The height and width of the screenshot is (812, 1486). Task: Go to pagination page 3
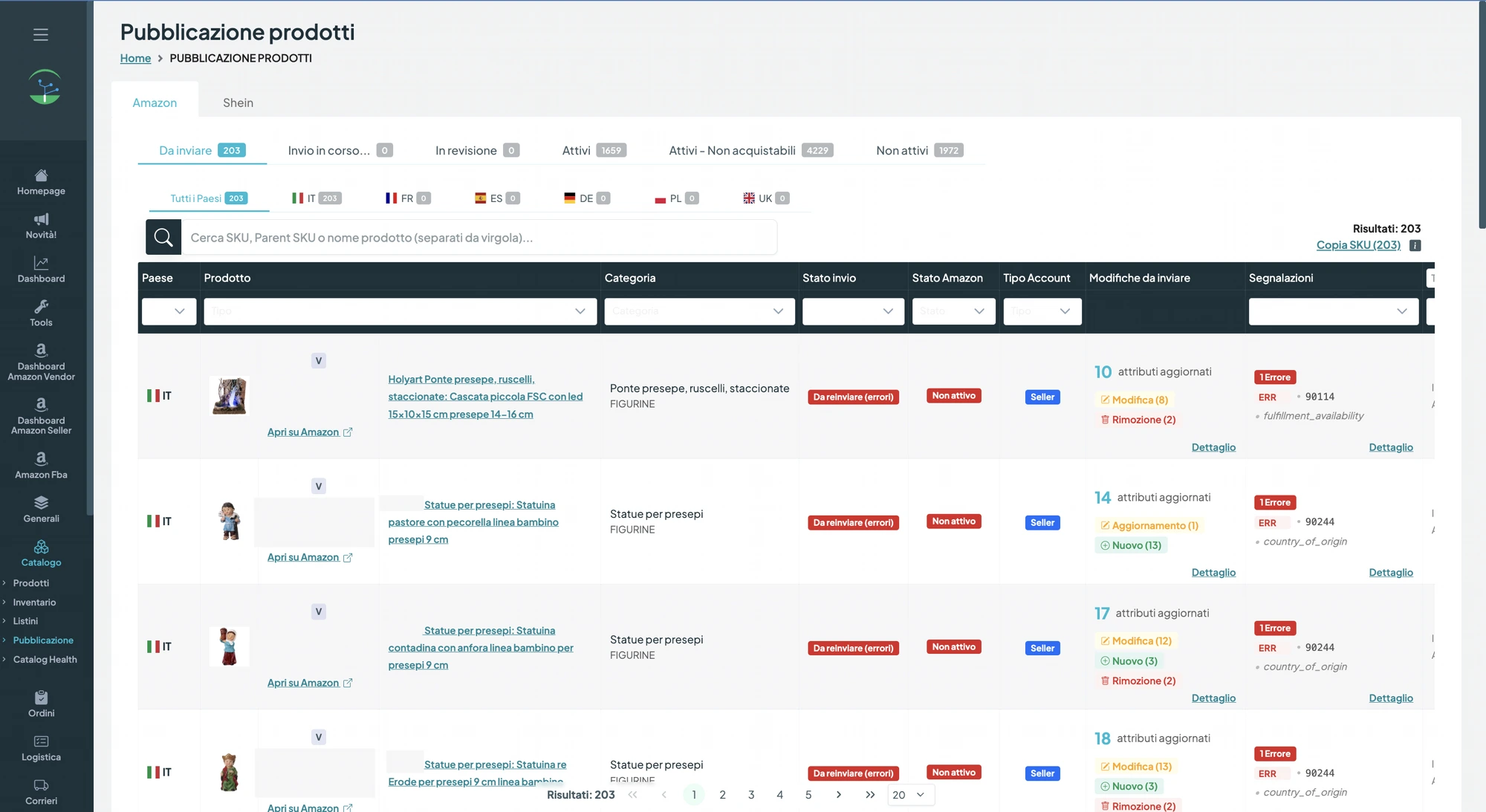point(751,795)
